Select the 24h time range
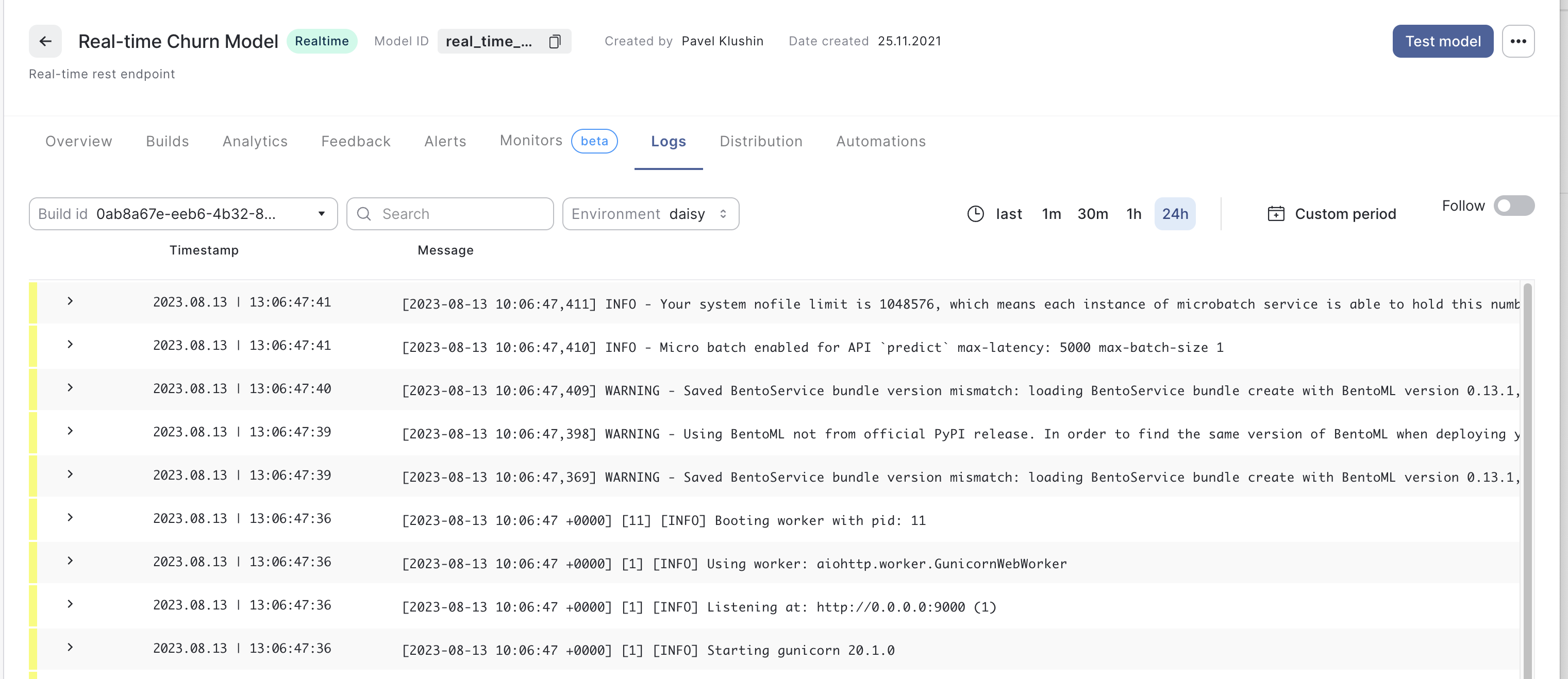Viewport: 1568px width, 679px height. click(x=1175, y=214)
